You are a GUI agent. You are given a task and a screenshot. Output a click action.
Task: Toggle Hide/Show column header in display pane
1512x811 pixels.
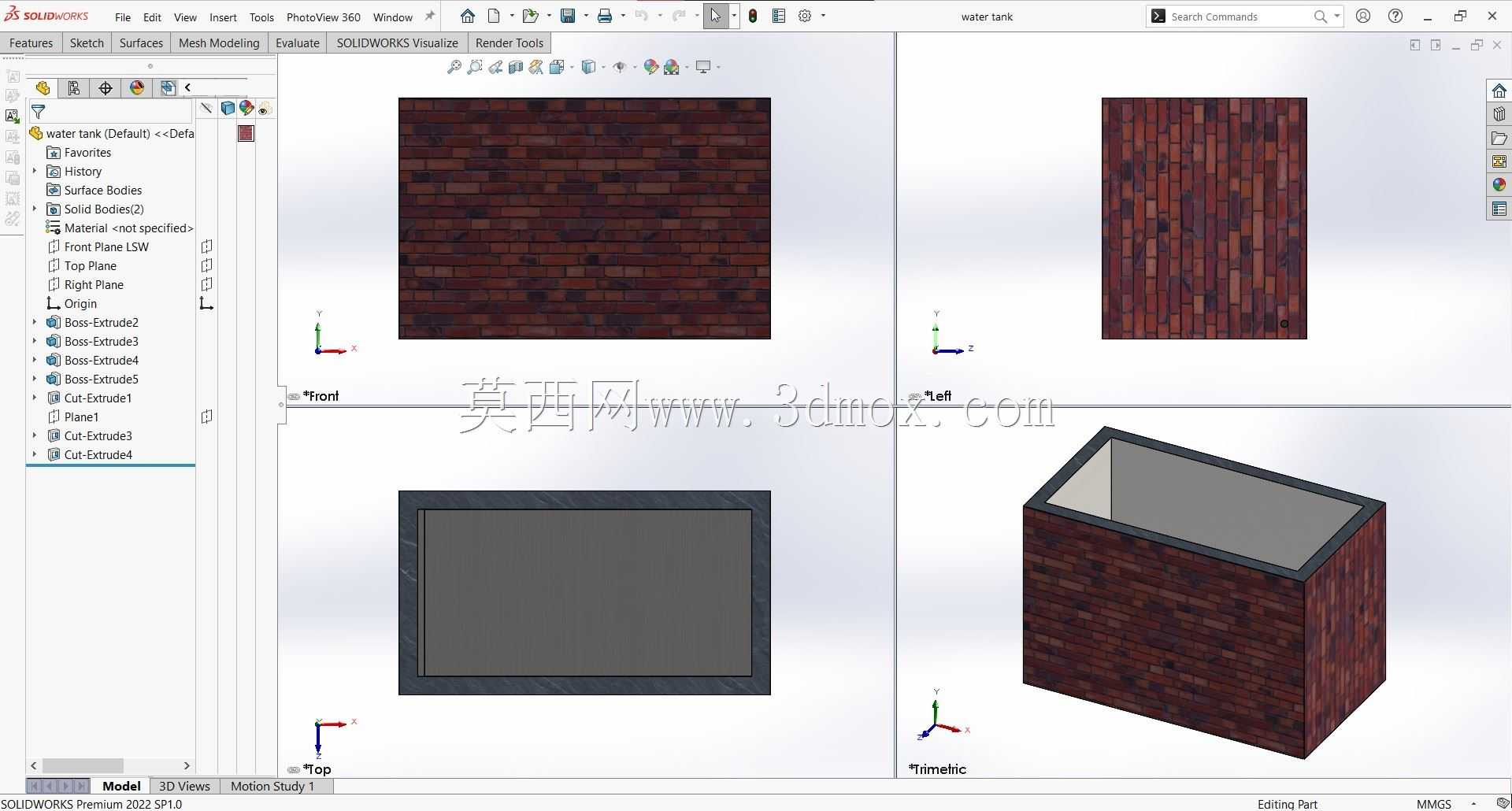[206, 109]
